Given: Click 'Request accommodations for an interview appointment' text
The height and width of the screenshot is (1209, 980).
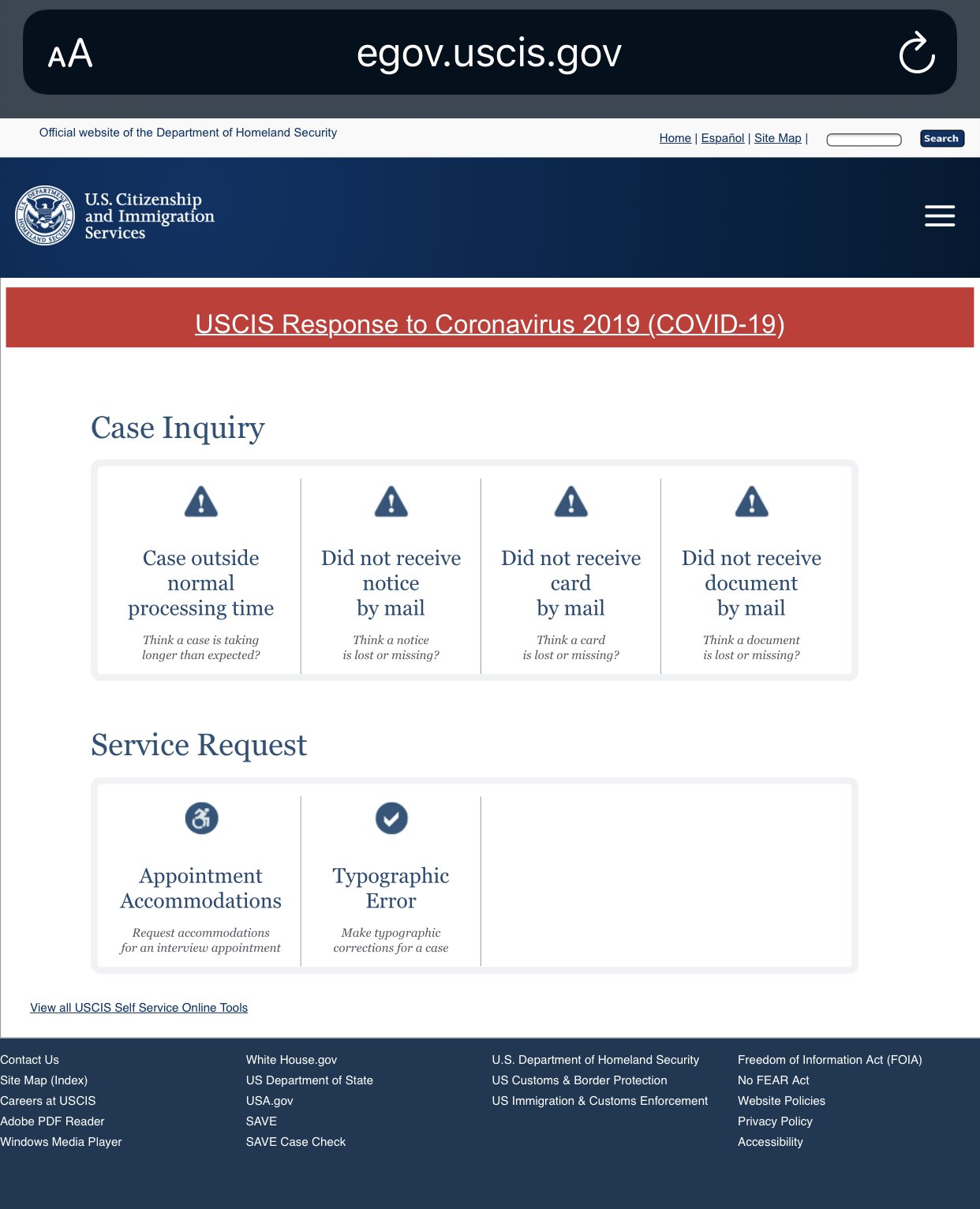Looking at the screenshot, I should (201, 940).
